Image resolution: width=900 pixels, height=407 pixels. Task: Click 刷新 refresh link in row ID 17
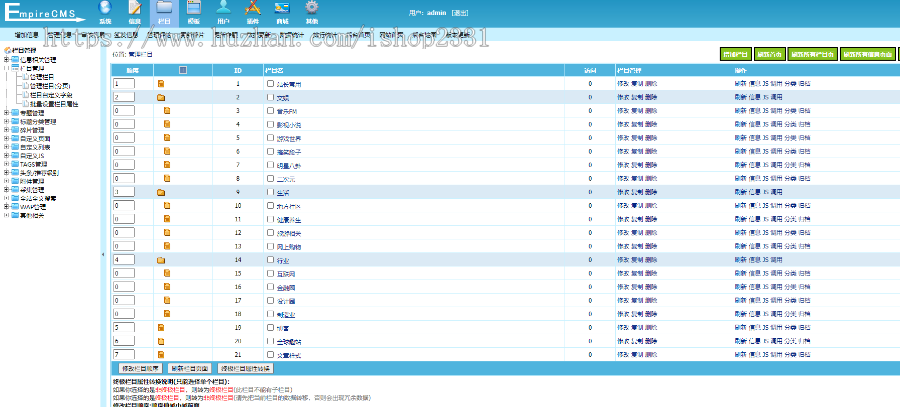(740, 301)
